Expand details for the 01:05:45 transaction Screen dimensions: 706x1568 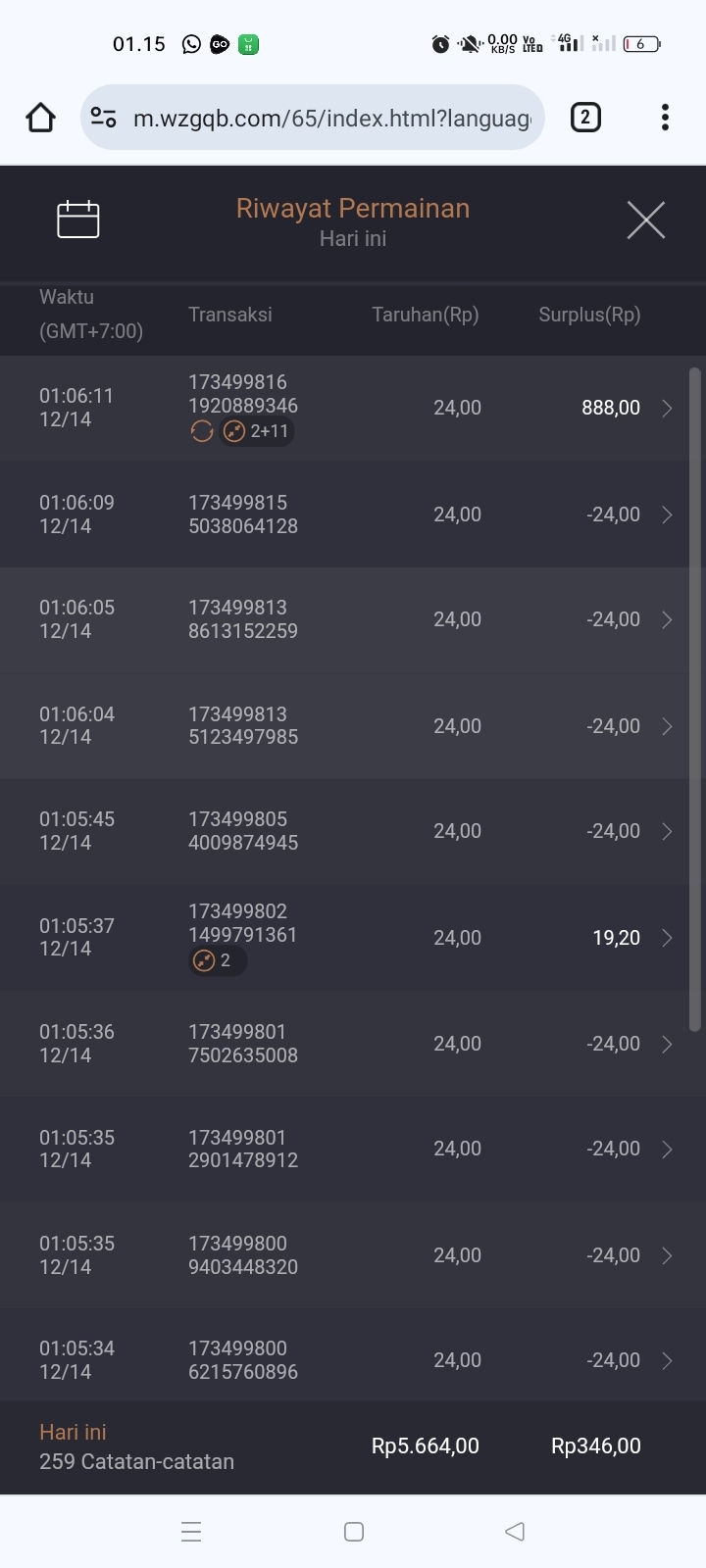[667, 831]
